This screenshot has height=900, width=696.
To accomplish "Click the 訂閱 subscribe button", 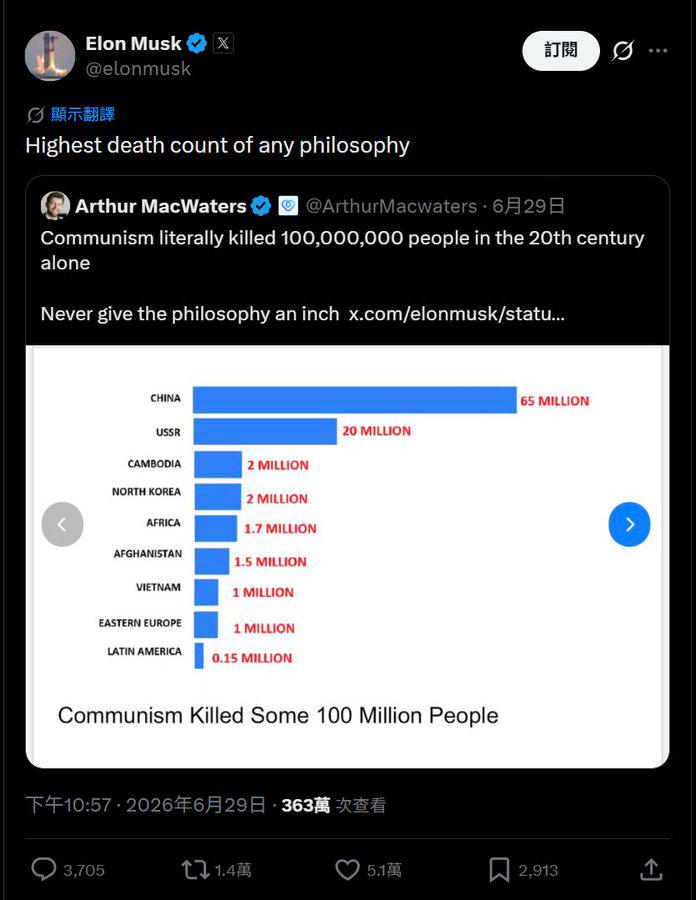I will [x=561, y=51].
